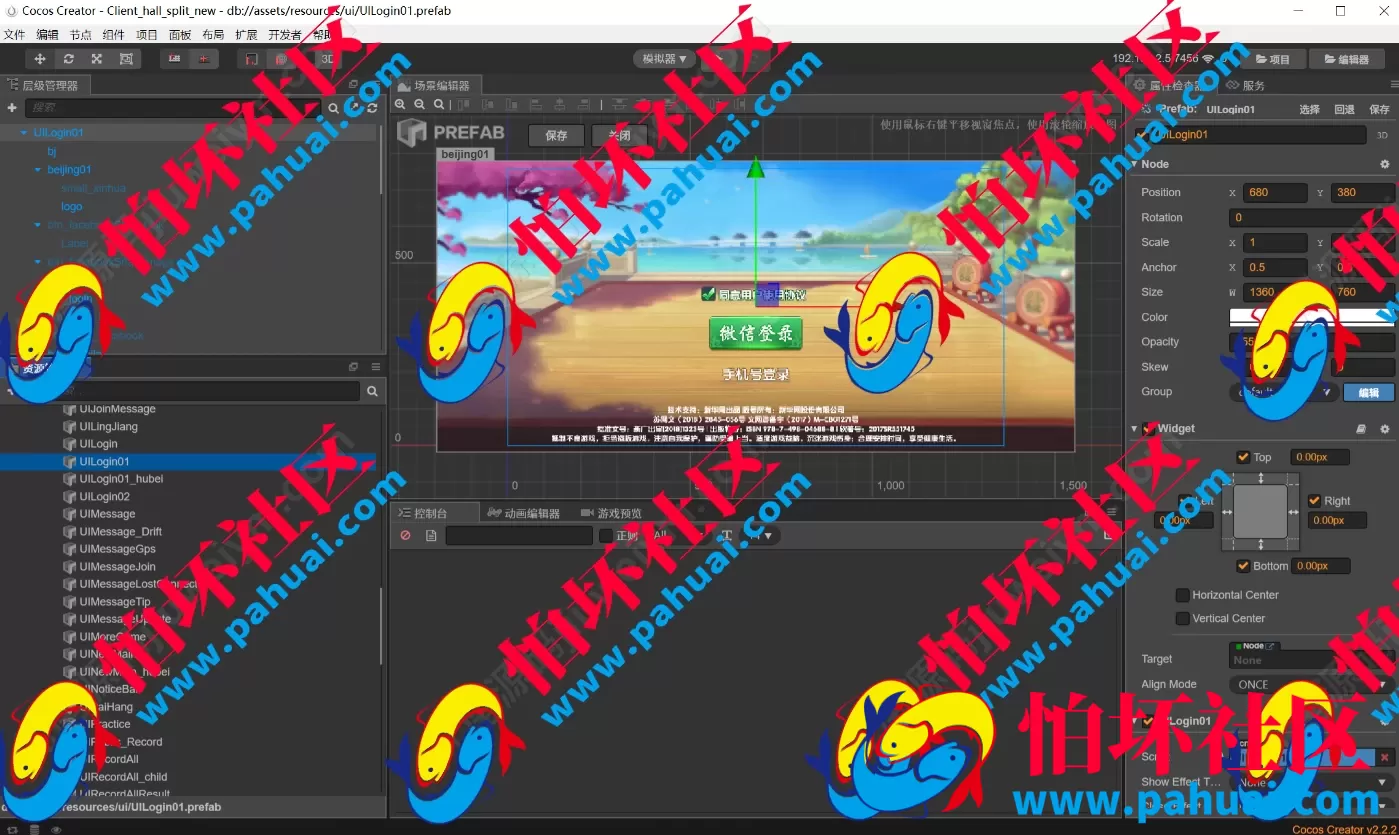Image resolution: width=1399 pixels, height=835 pixels.
Task: Select the scale transform tool
Action: 97,59
